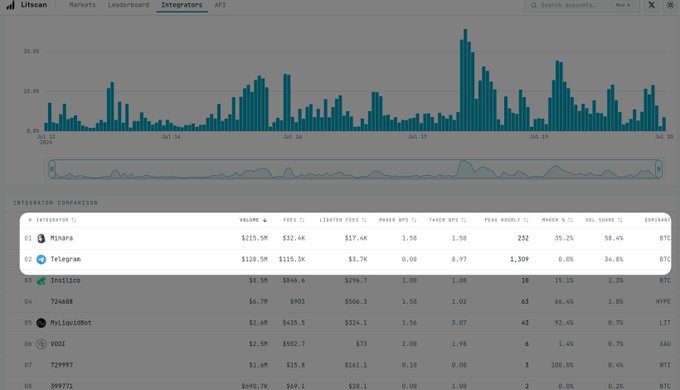Click the Volume column descending arrow icon
680x390 pixels.
265,220
